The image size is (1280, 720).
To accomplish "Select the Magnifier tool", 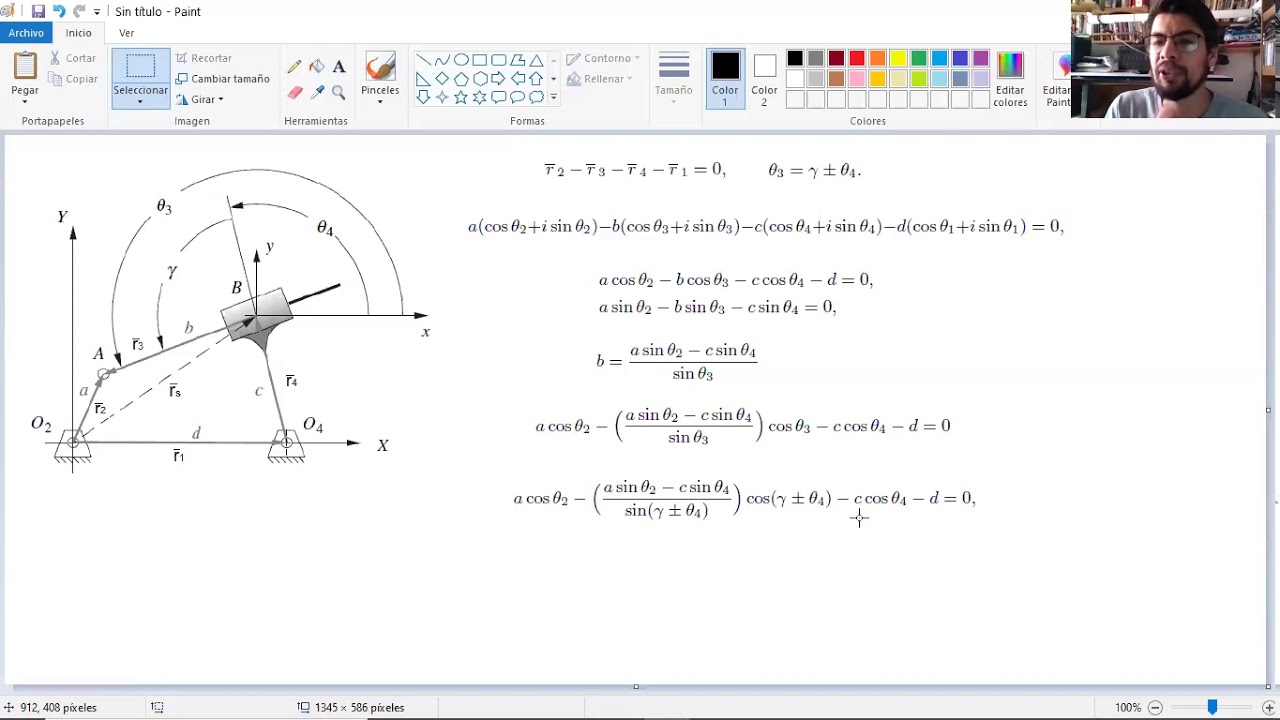I will (x=338, y=92).
